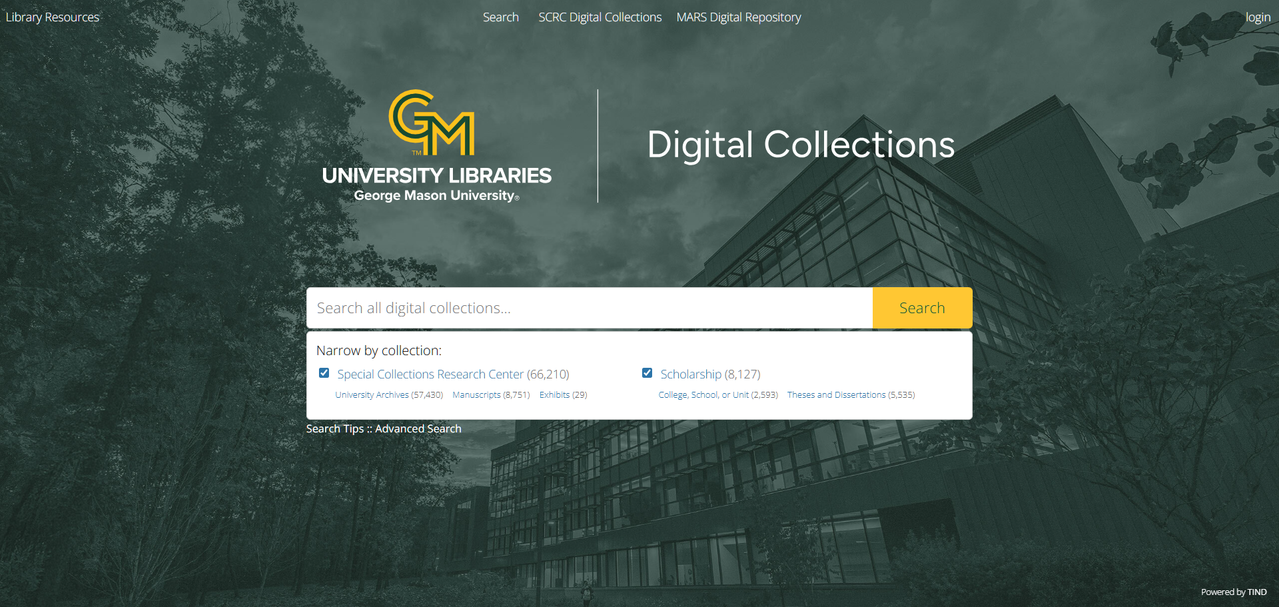Open the Library Resources link
The height and width of the screenshot is (607, 1279).
coord(52,17)
